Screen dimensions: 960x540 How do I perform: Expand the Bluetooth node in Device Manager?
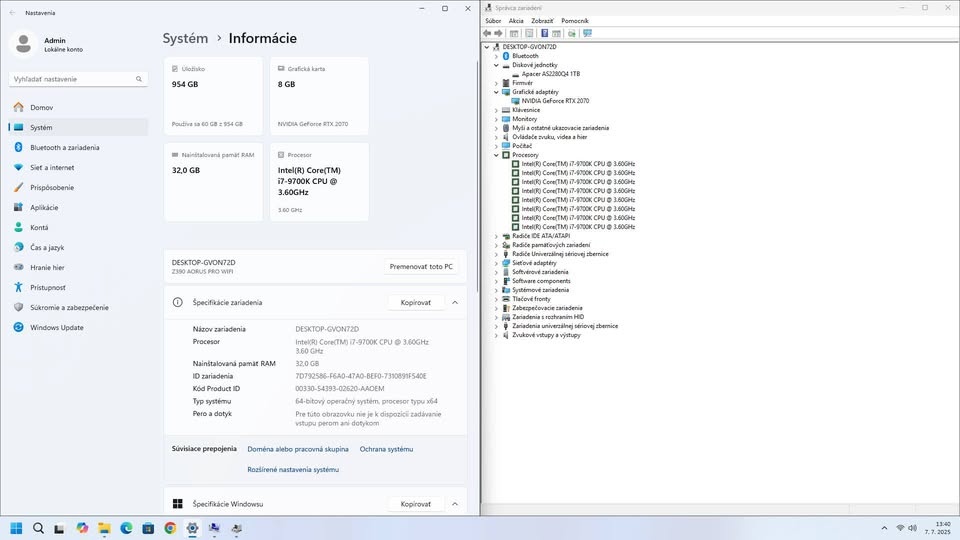[496, 56]
